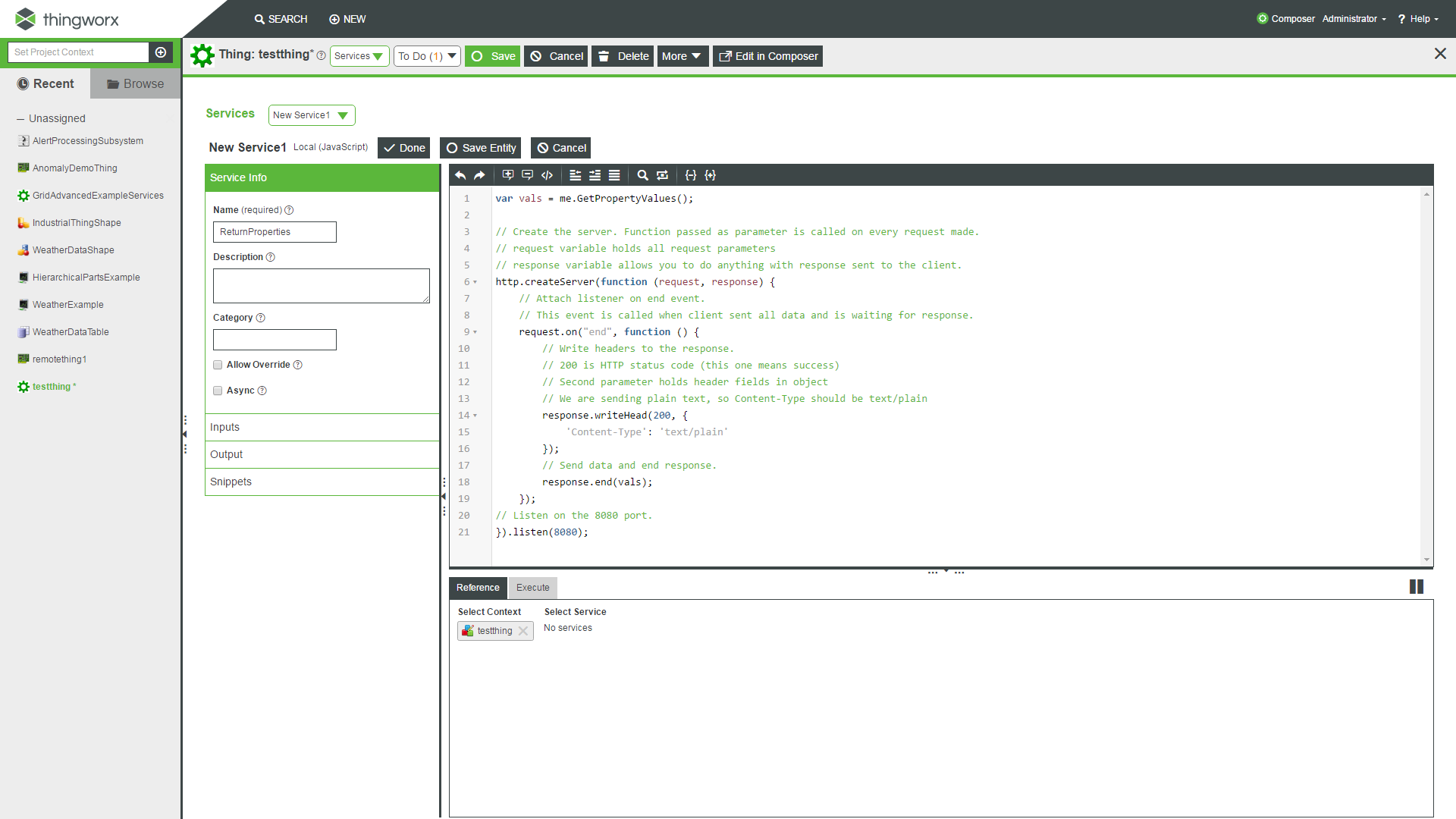Click the service Cancel button beside Save Entity
Image resolution: width=1456 pixels, height=819 pixels.
tap(561, 148)
